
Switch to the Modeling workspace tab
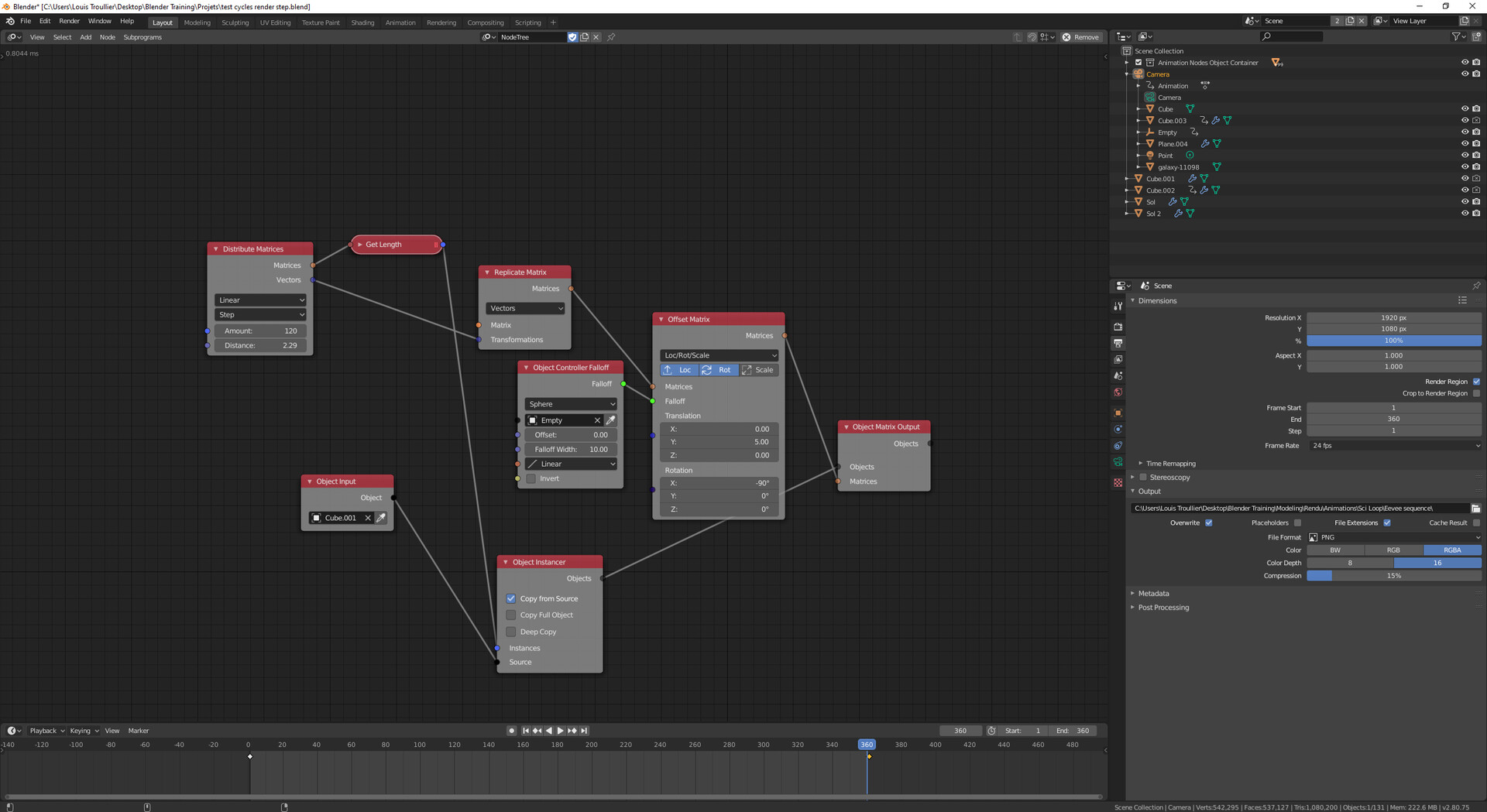click(x=197, y=22)
